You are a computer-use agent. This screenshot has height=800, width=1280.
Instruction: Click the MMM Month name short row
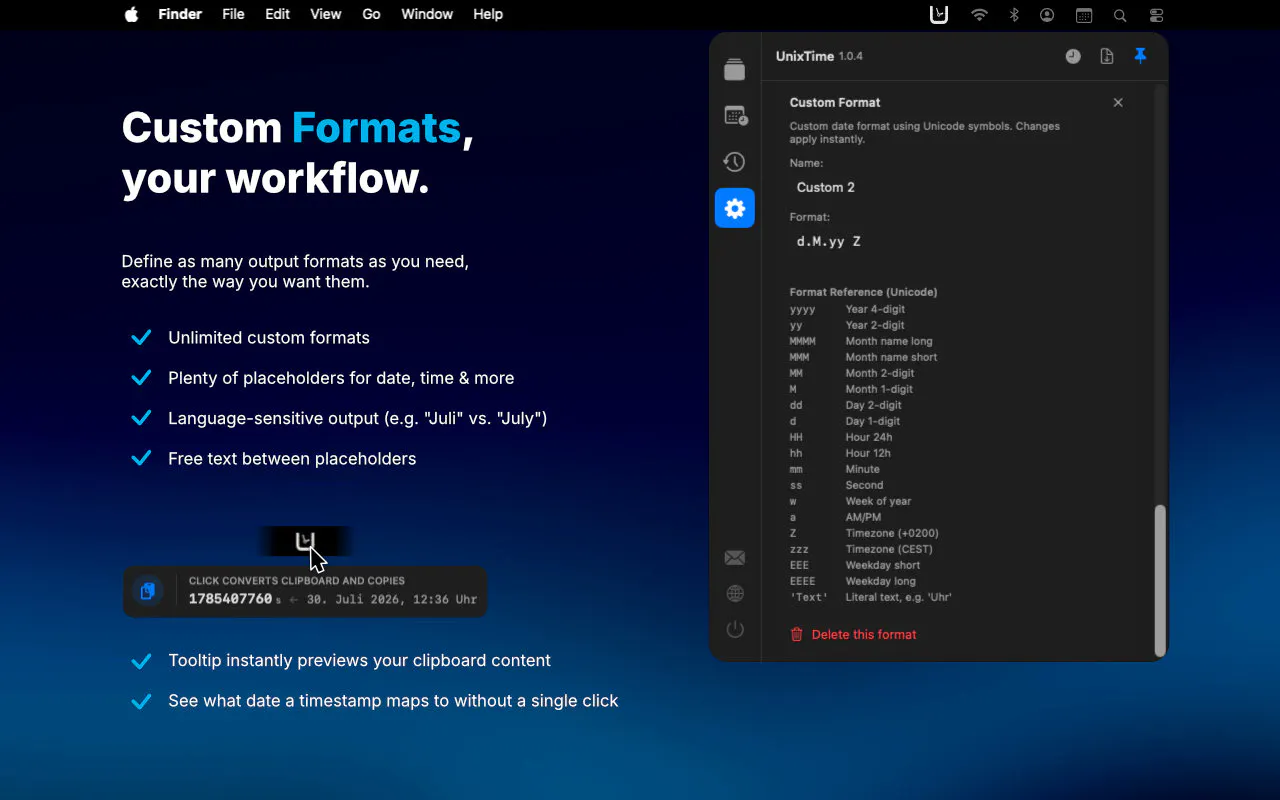click(863, 357)
